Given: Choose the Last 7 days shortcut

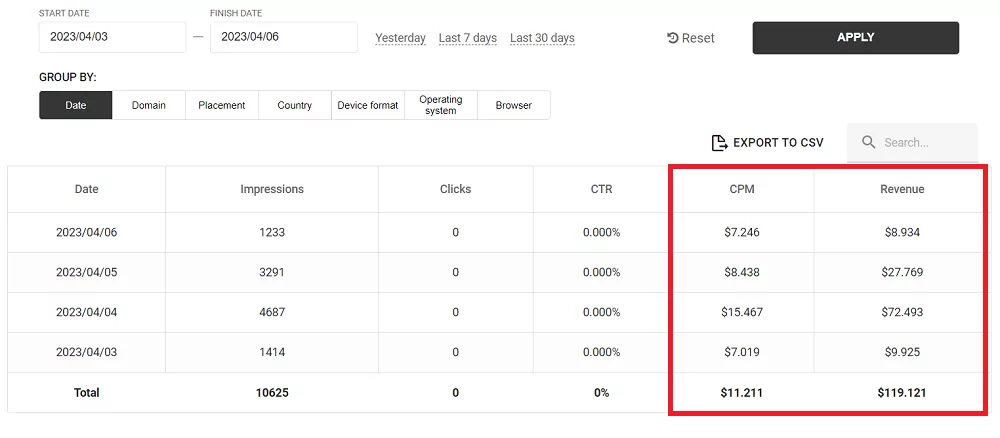Looking at the screenshot, I should coord(467,38).
